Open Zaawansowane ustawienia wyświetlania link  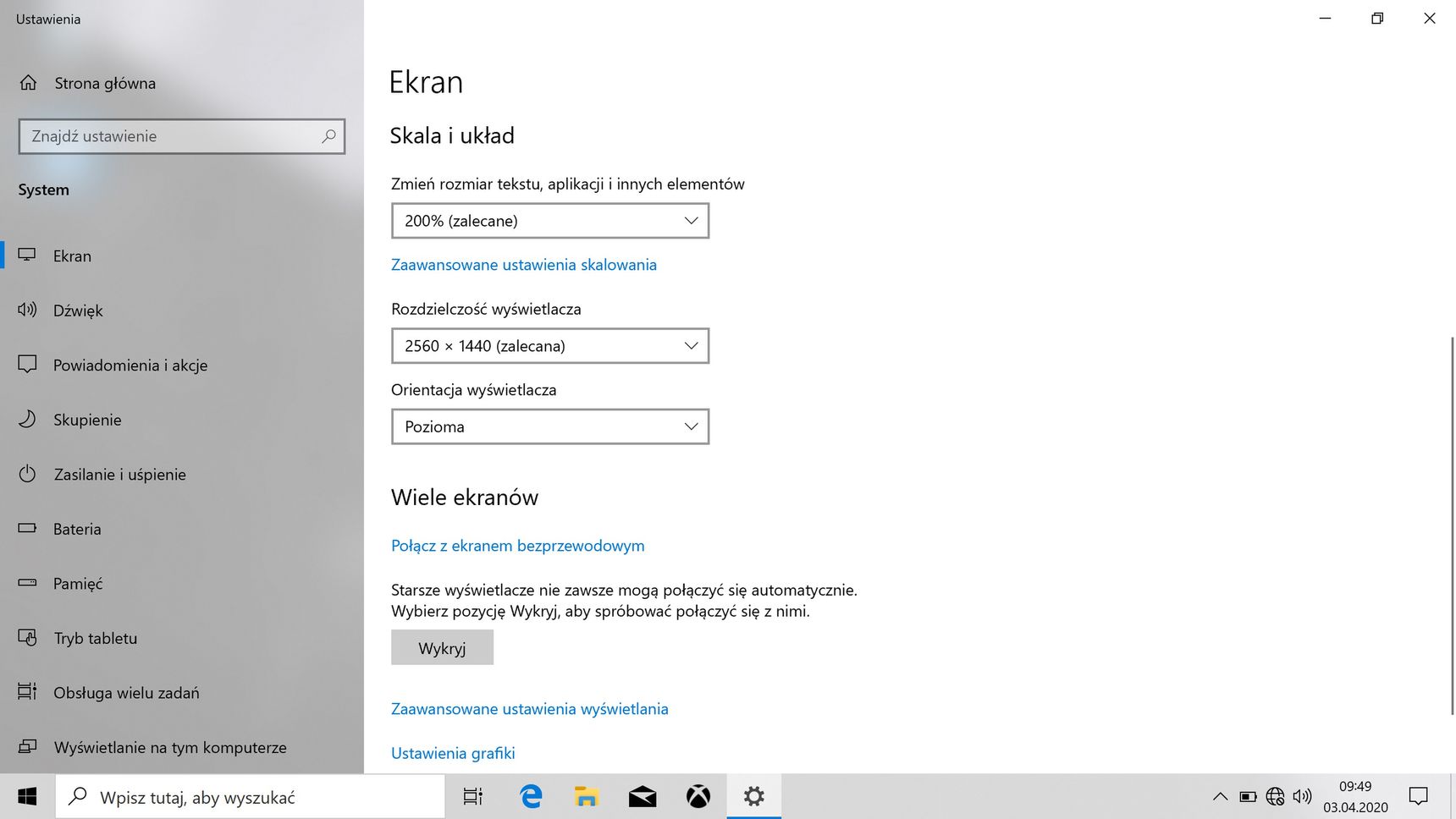530,709
